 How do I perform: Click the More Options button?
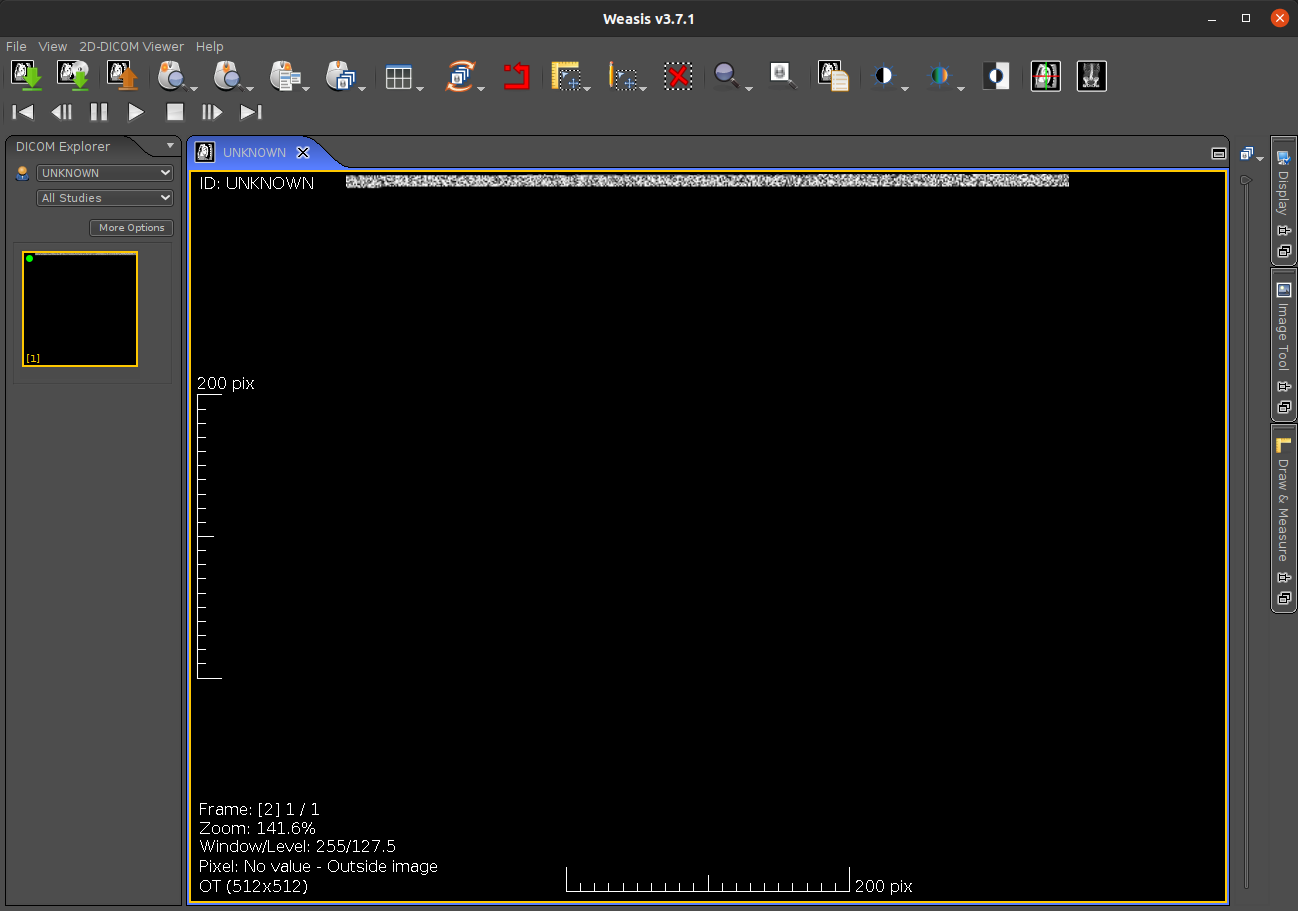[x=131, y=227]
